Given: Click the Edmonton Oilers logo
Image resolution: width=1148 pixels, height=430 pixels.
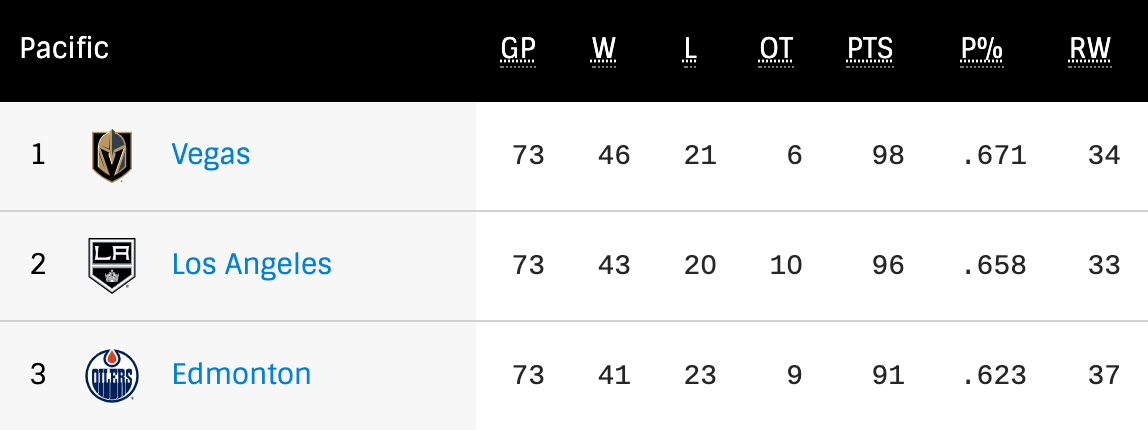Looking at the screenshot, I should coord(112,375).
